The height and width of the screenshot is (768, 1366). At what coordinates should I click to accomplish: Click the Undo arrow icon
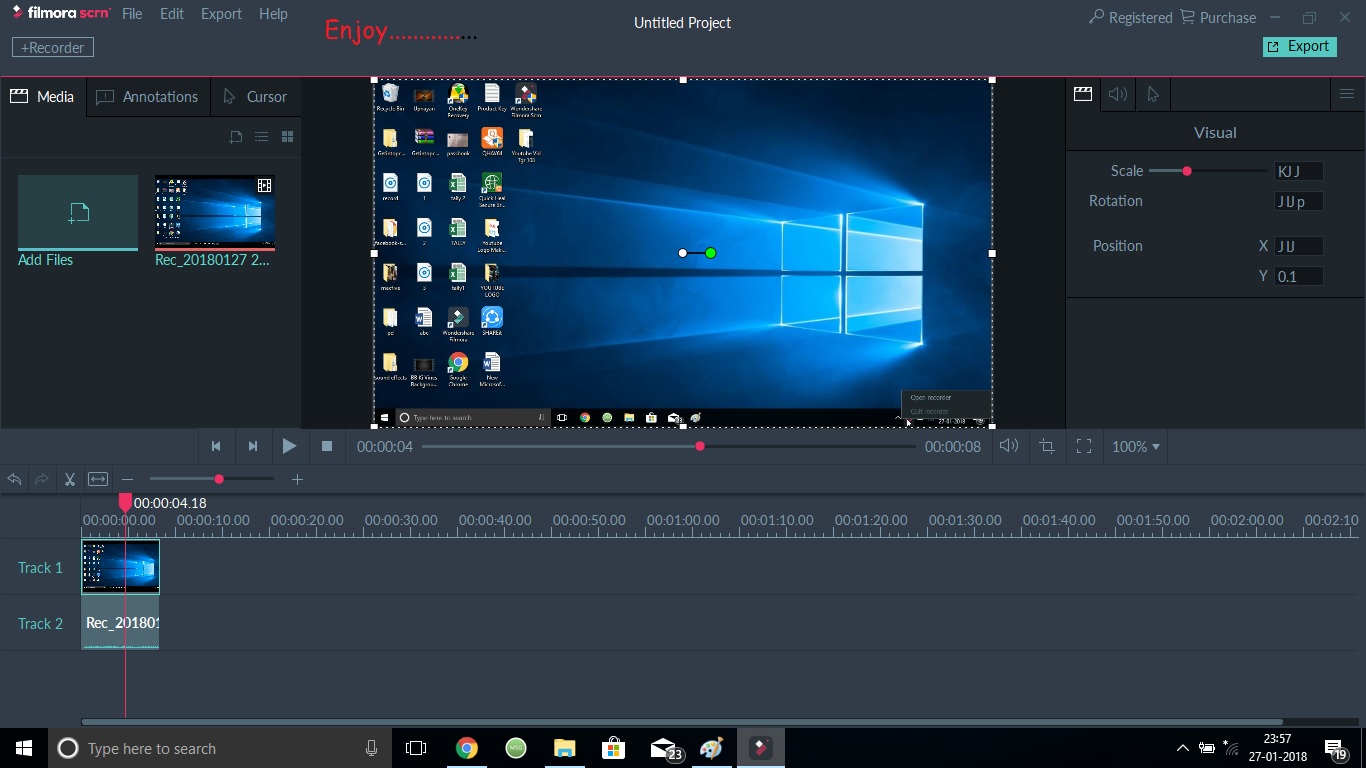click(x=14, y=480)
